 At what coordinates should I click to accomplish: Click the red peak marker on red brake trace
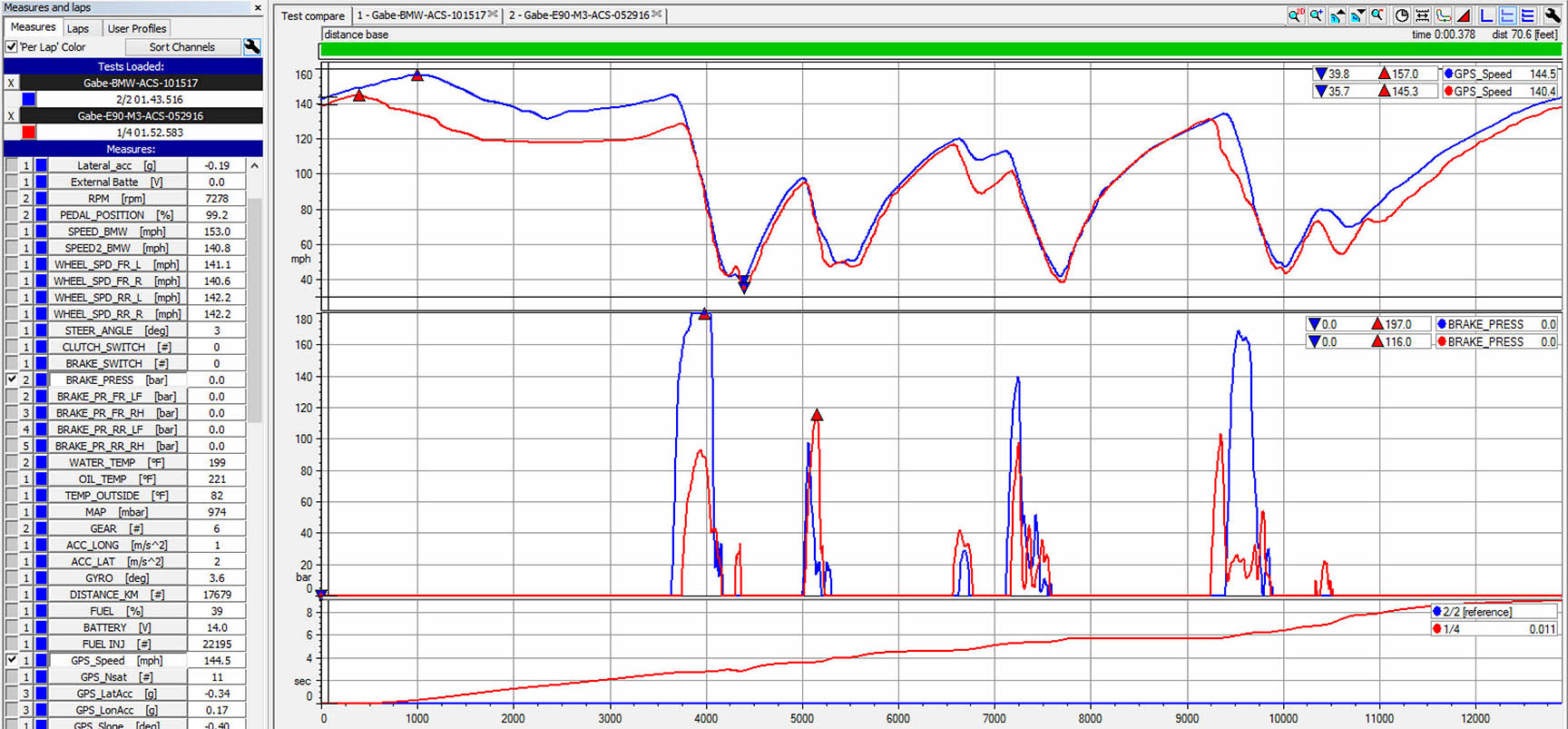click(x=817, y=415)
